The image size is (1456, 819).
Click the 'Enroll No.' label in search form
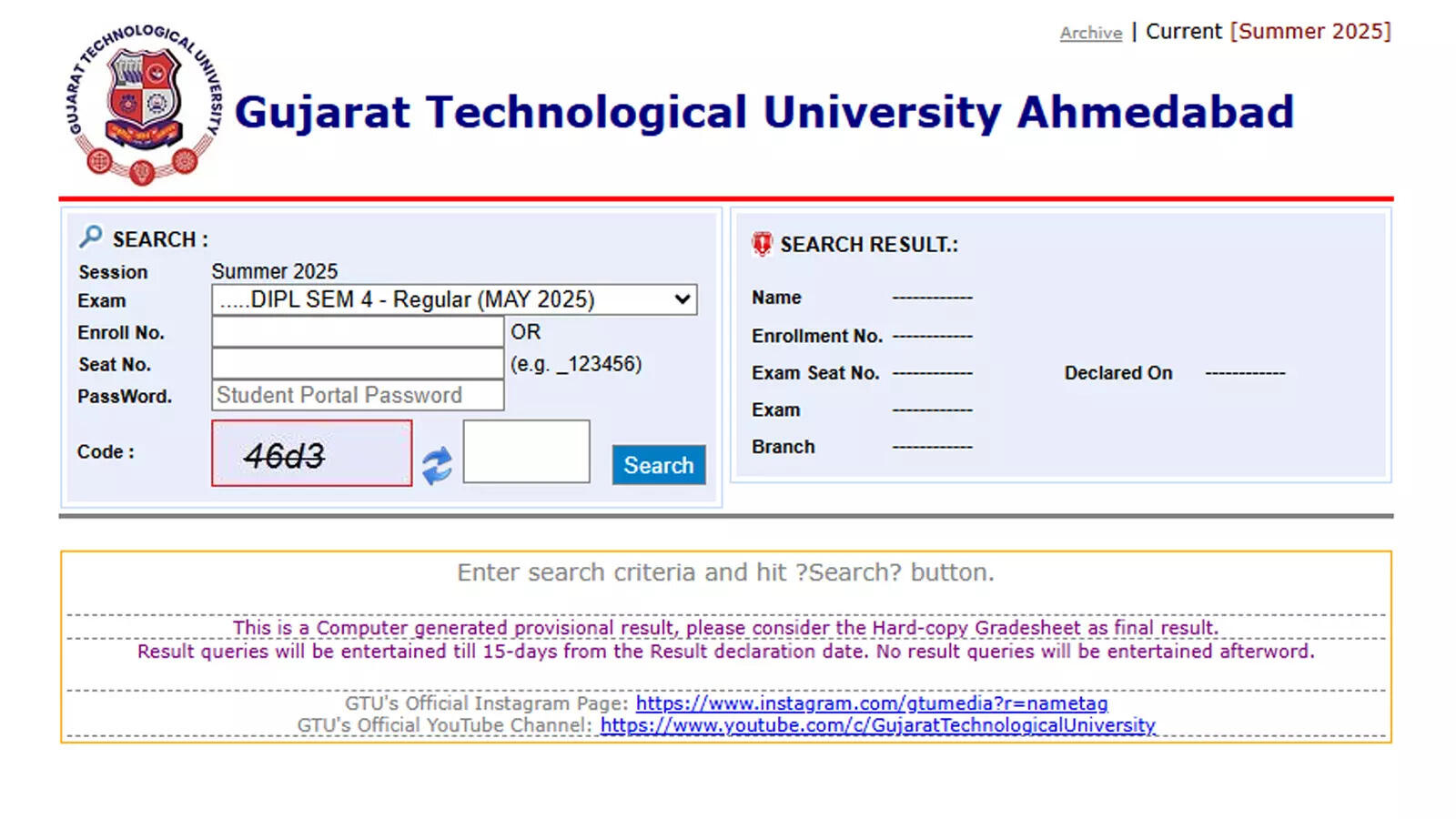pyautogui.click(x=121, y=332)
